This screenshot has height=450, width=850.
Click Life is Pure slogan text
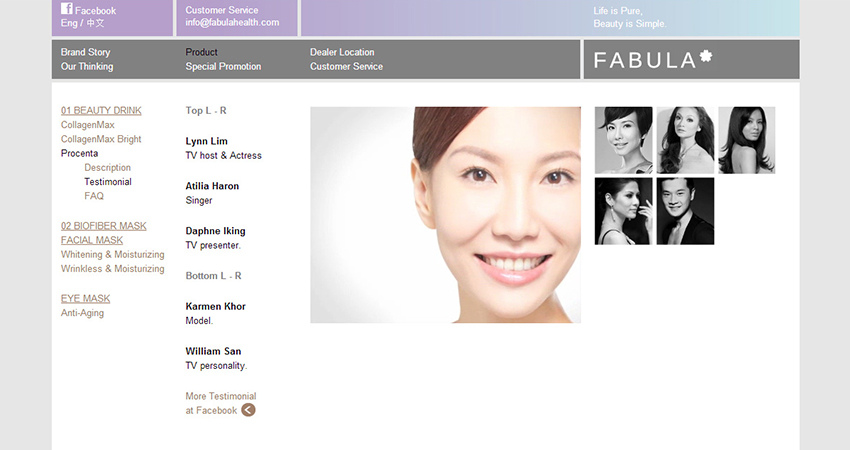pos(617,11)
